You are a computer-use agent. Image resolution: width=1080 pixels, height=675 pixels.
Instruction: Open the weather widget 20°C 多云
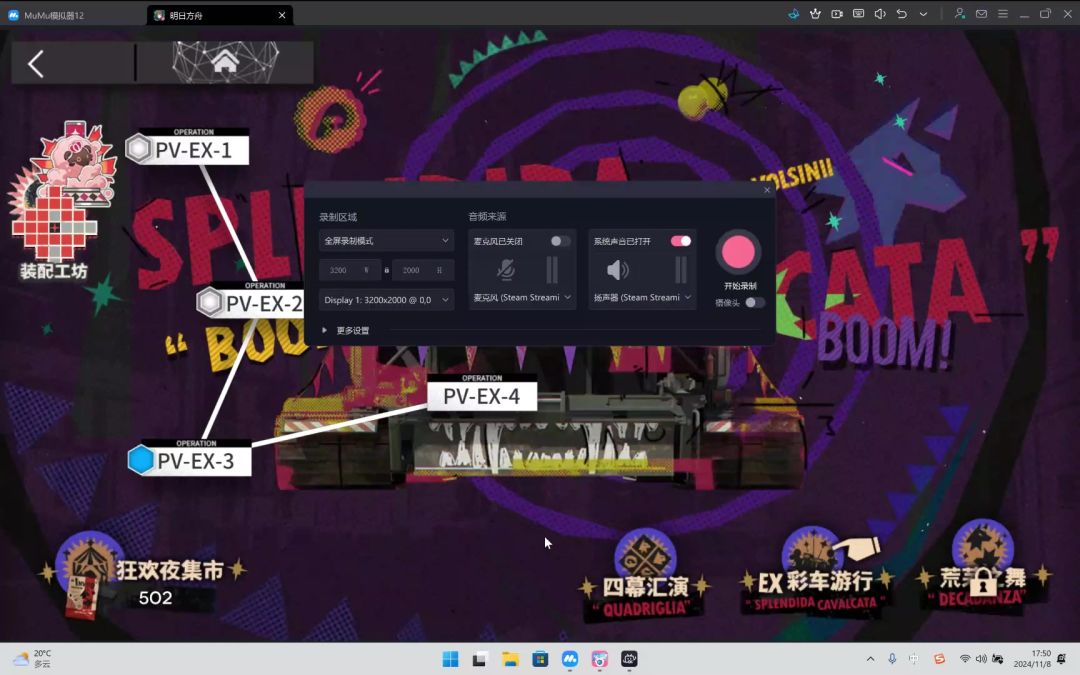(33, 659)
